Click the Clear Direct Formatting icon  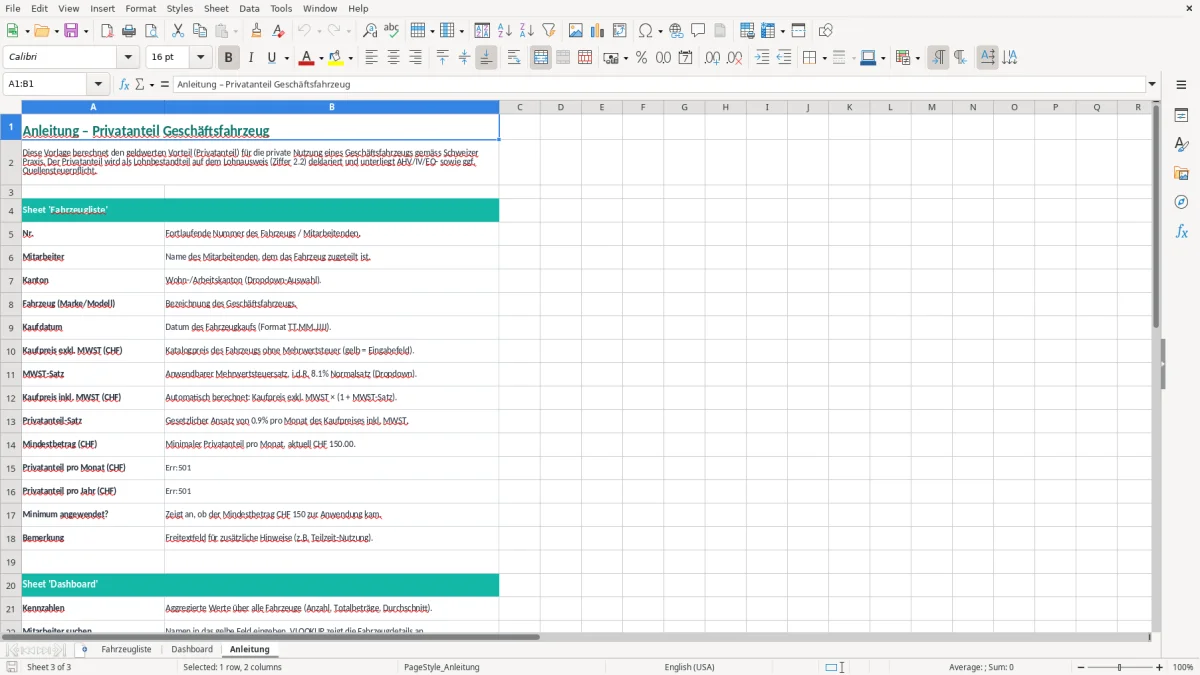(x=279, y=31)
